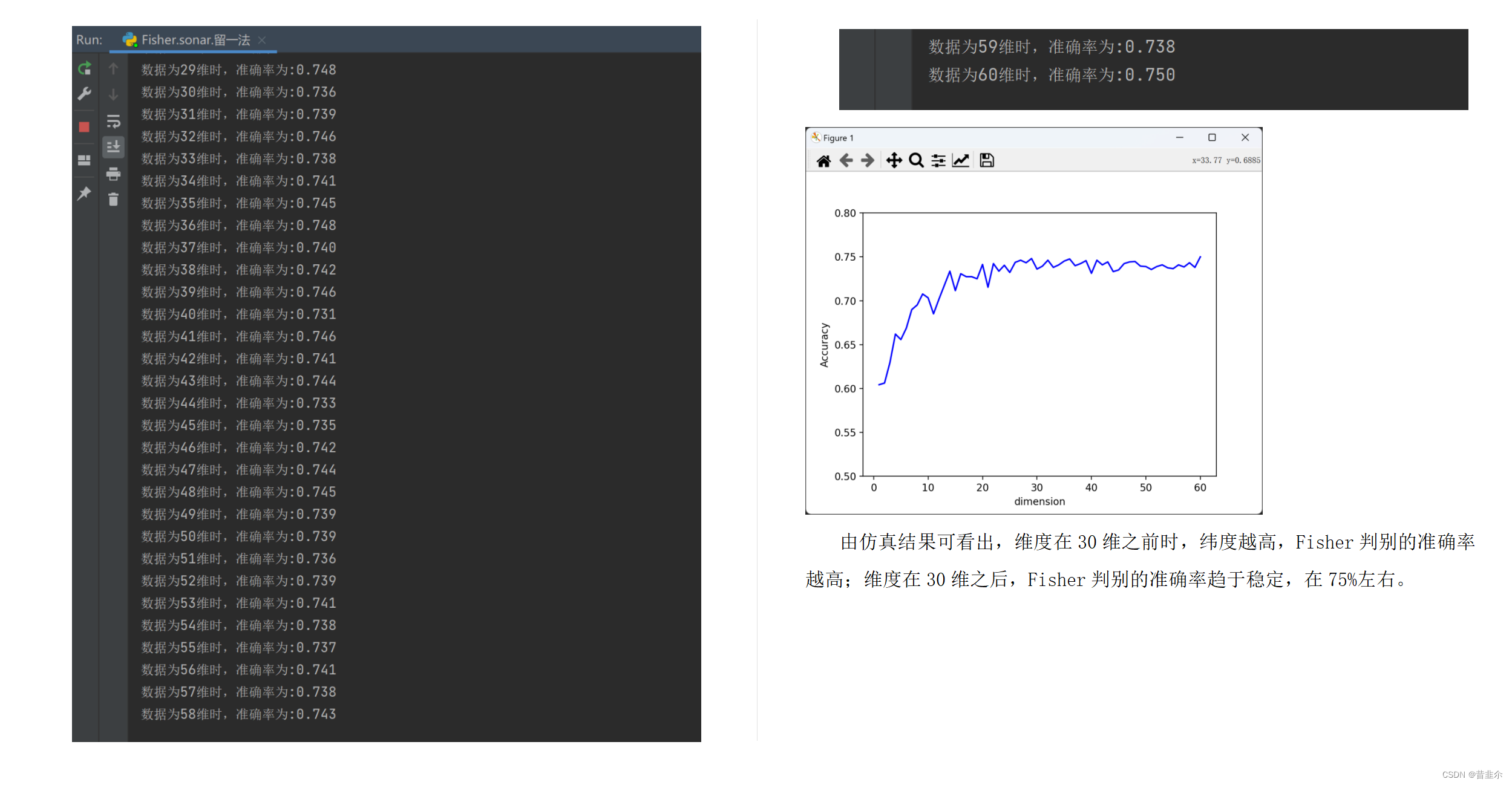Close the Figure 1 window
The image size is (1512, 785).
(1245, 137)
